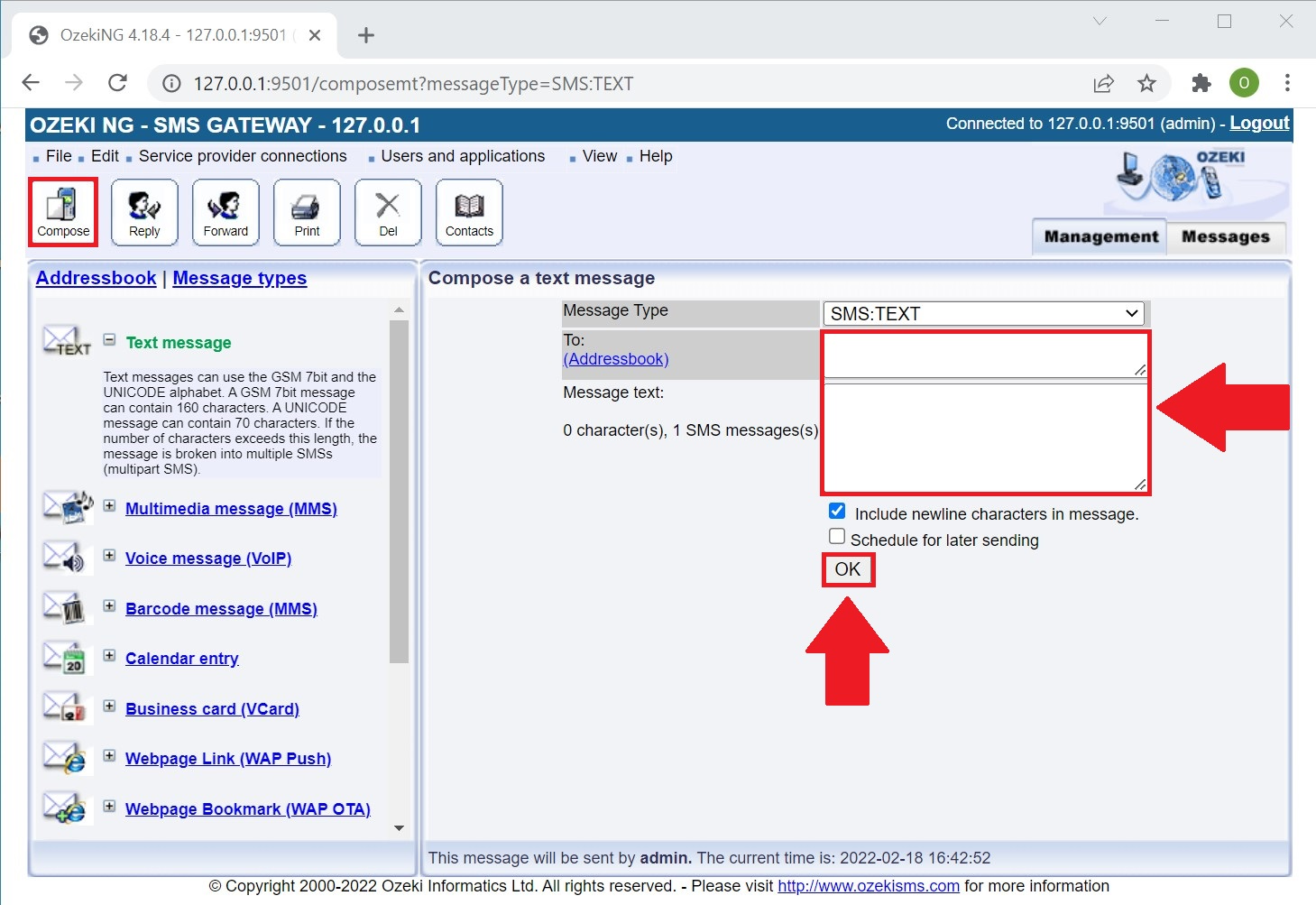The height and width of the screenshot is (905, 1316).
Task: Open the Message Type SMS:TEXT dropdown
Action: [983, 313]
